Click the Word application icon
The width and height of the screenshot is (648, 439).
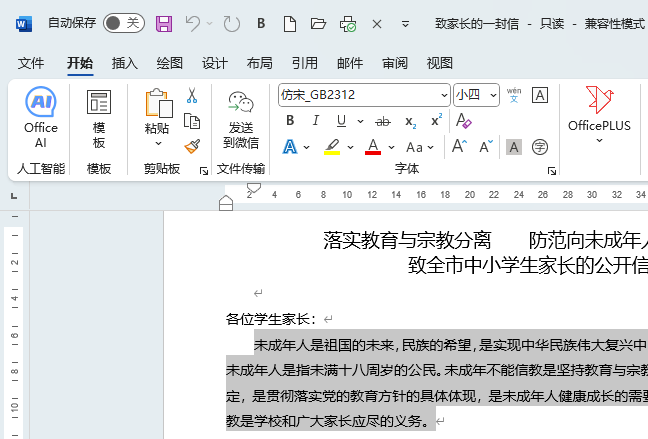pos(24,24)
